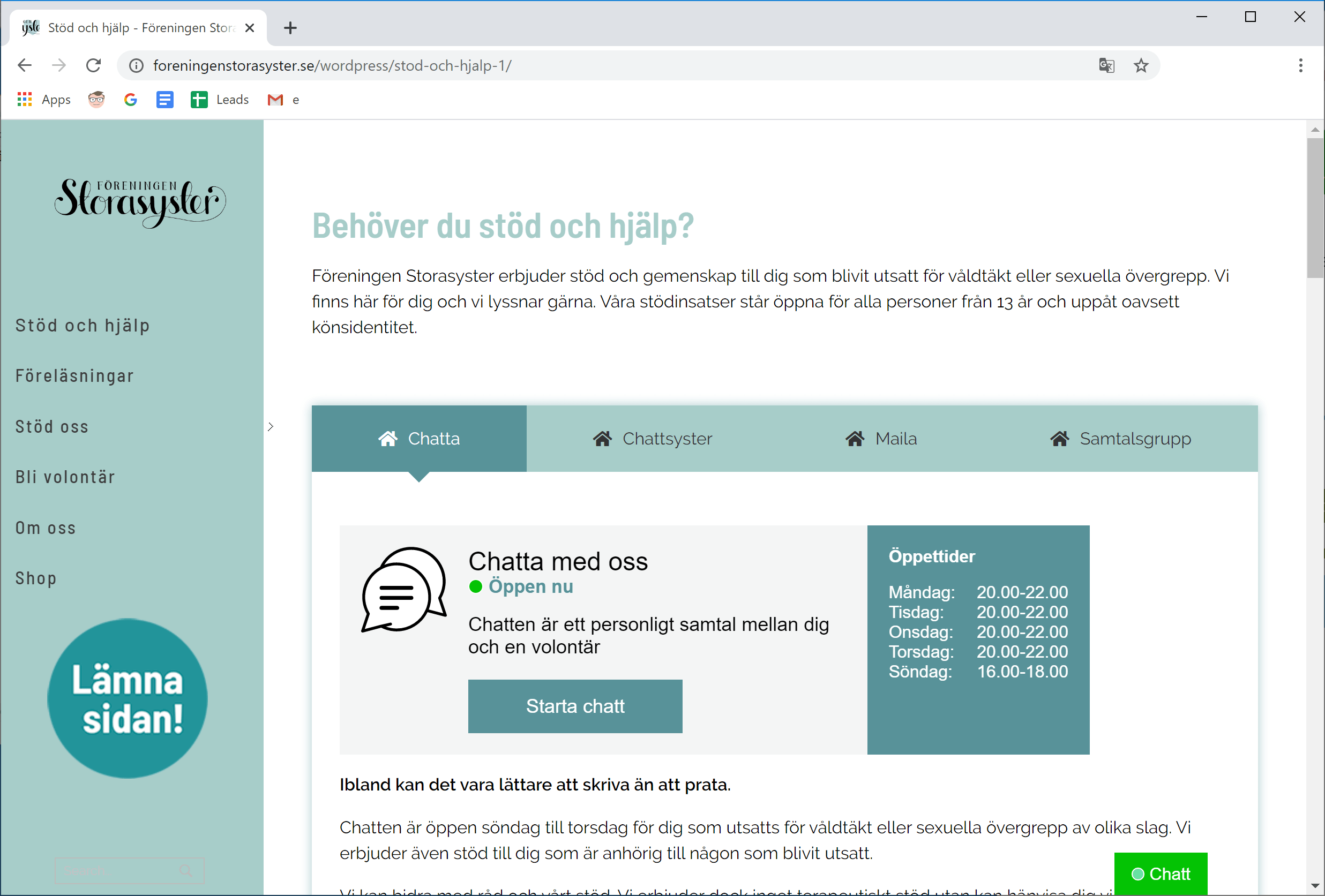Screen dimensions: 1325x896
Task: Open the green Chatt widget
Action: (x=1160, y=873)
